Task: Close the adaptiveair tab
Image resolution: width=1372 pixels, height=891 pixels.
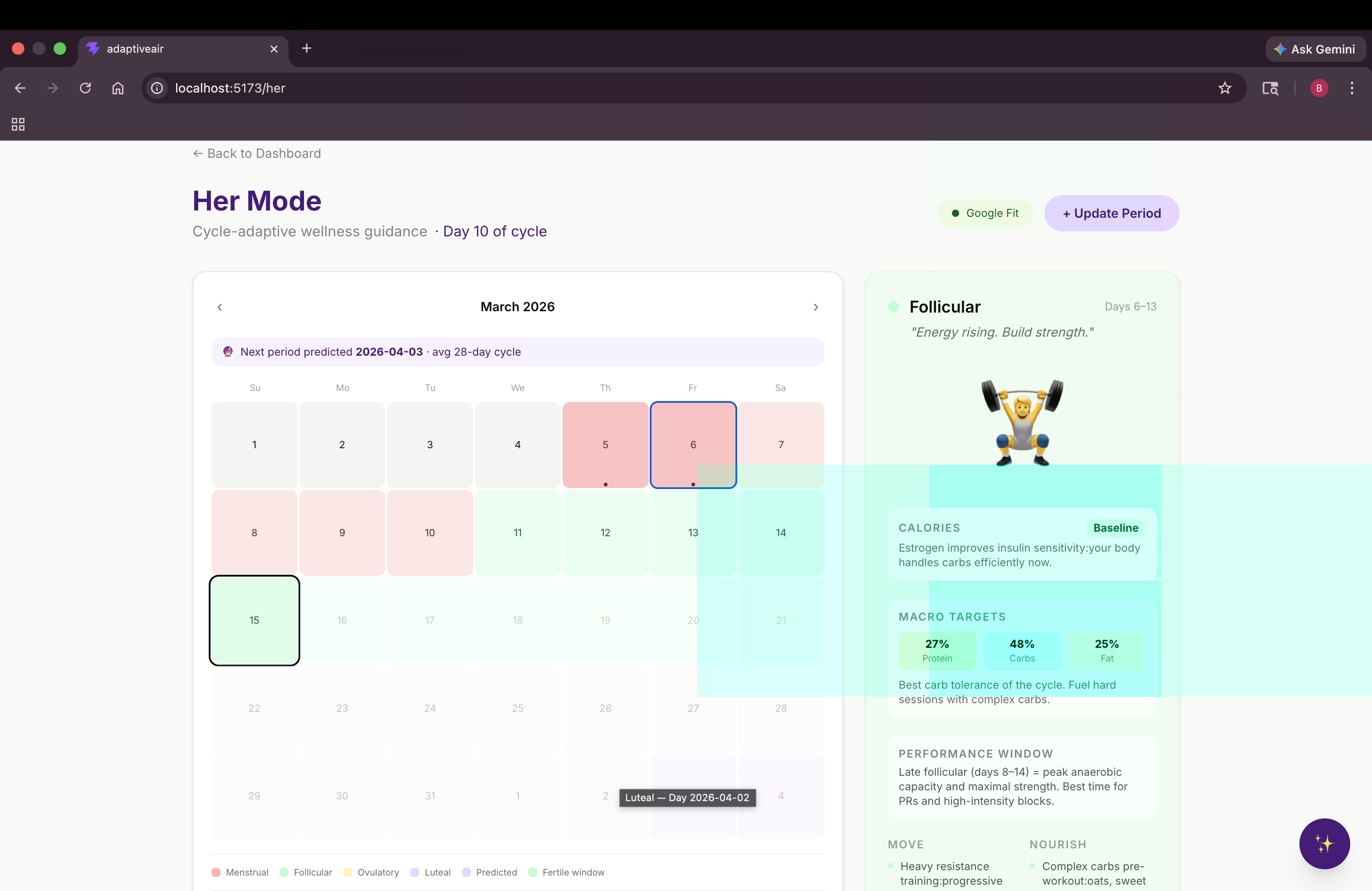Action: click(x=274, y=49)
